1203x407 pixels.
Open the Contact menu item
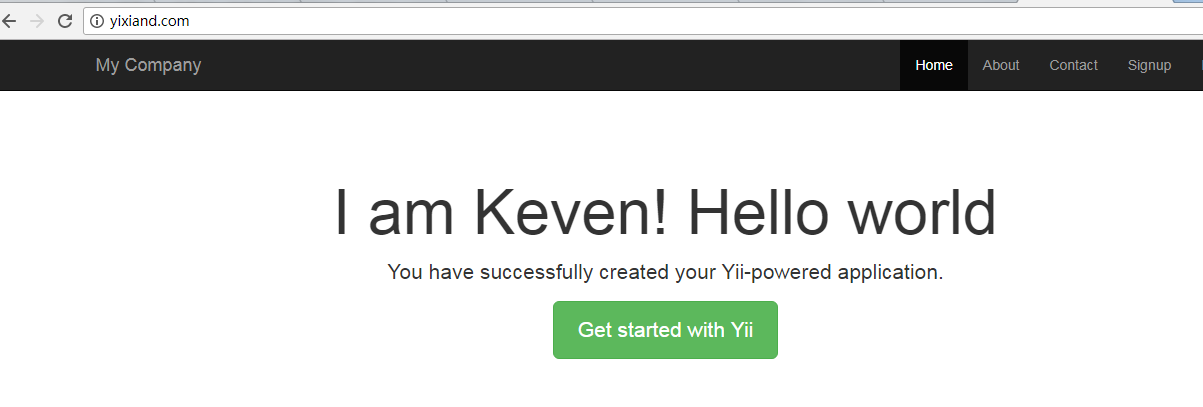pyautogui.click(x=1073, y=65)
